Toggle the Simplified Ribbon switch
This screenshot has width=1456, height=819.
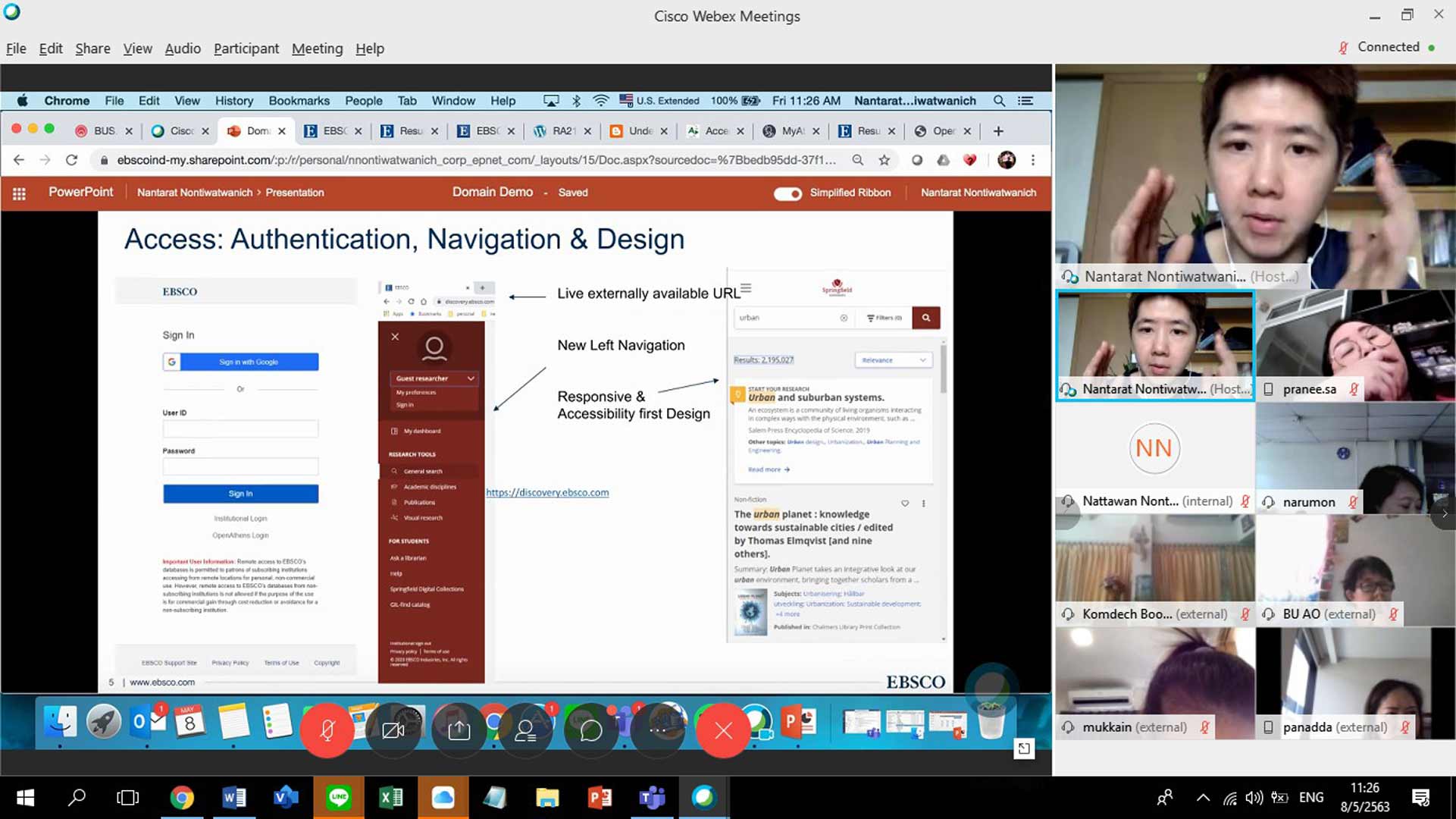(x=787, y=193)
